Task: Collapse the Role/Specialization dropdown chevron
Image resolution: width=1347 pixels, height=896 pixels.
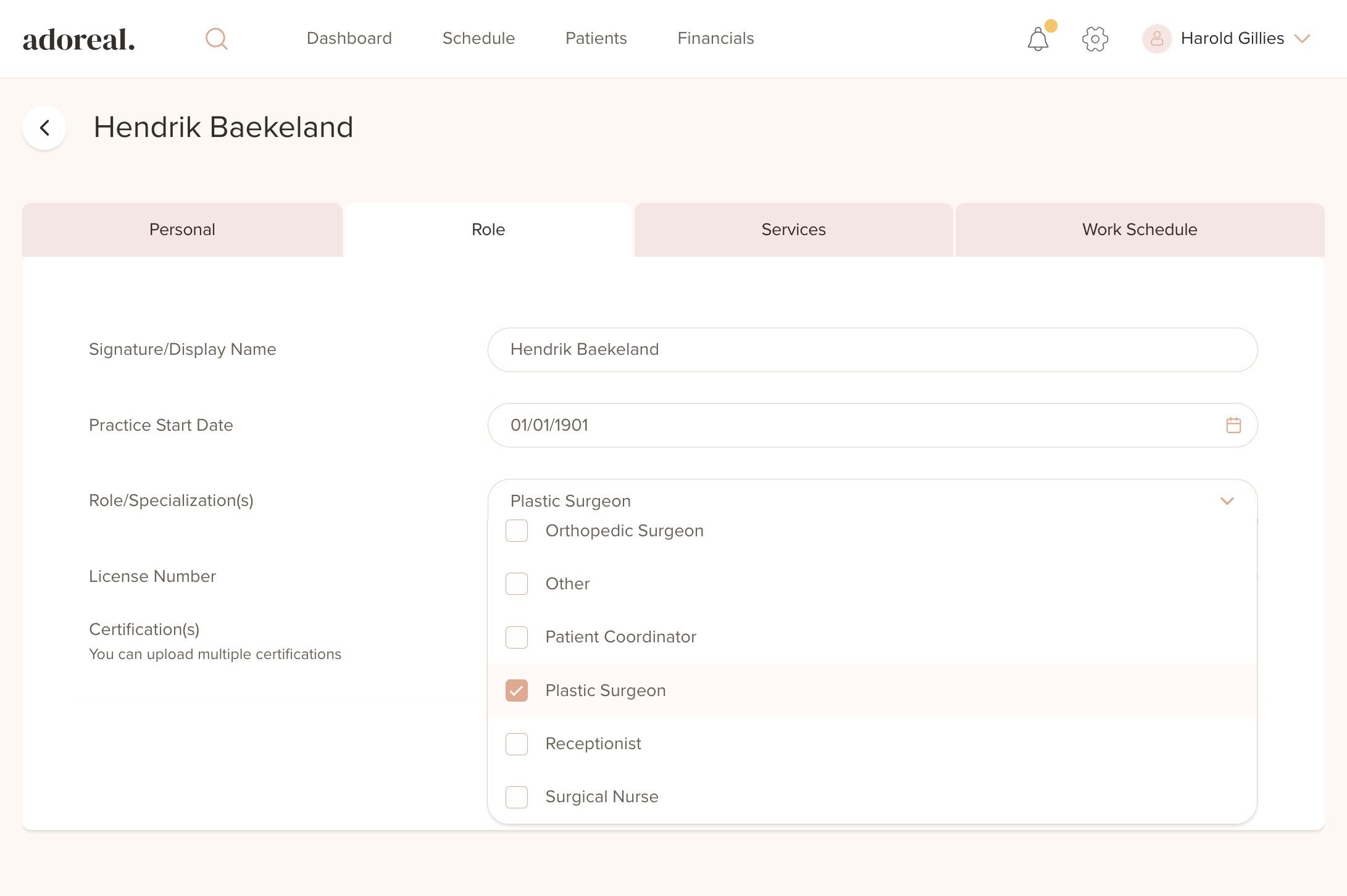Action: [x=1227, y=501]
